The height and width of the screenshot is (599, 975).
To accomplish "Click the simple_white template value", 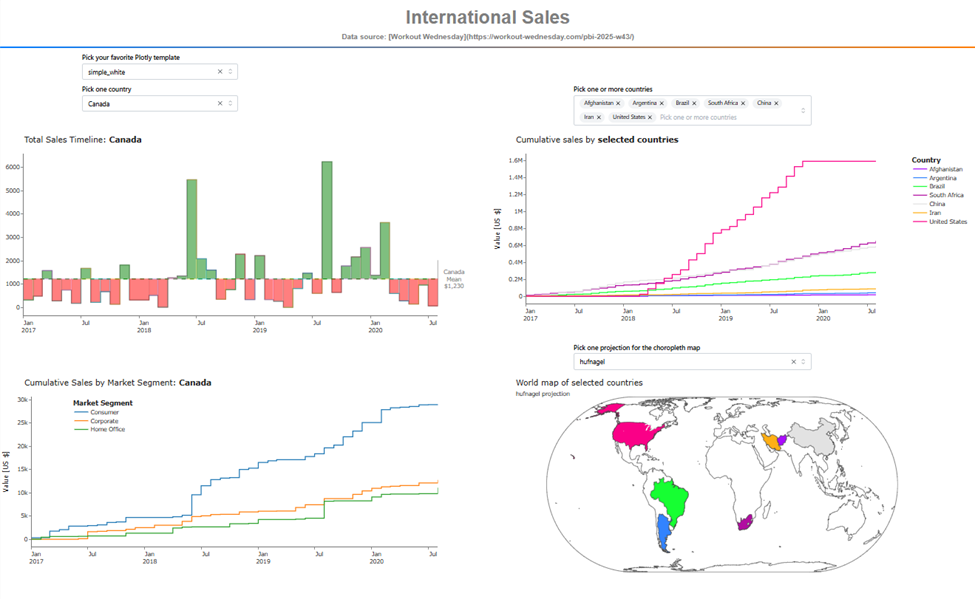I will pos(106,72).
